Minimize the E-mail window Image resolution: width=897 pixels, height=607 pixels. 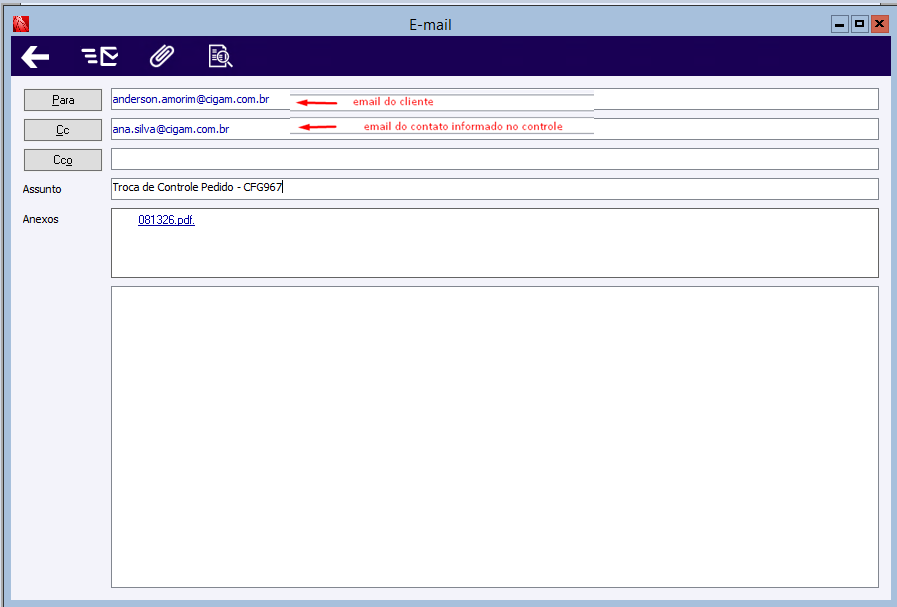coord(839,24)
